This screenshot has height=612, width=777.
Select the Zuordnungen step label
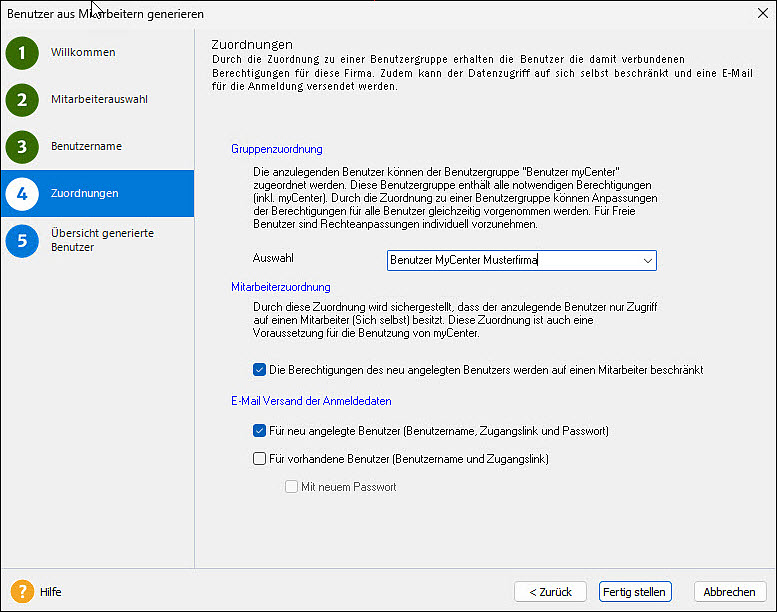tap(84, 193)
